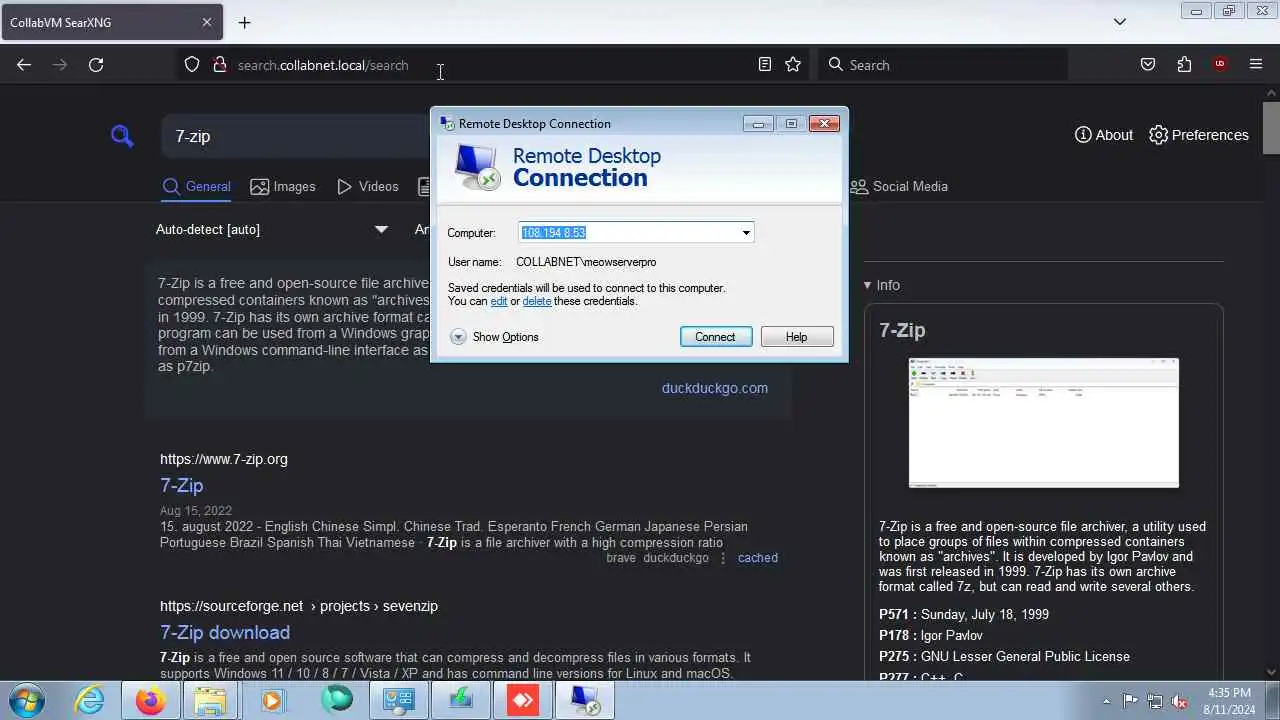Reload the page in Firefox

pos(96,65)
